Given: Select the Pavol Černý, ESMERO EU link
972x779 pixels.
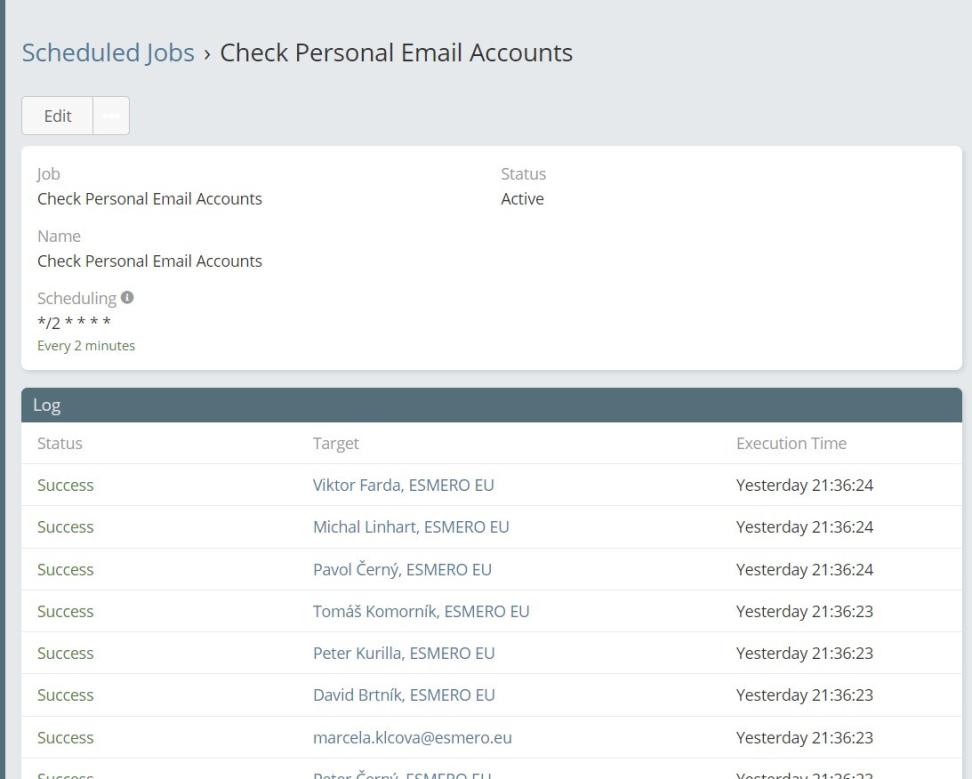Looking at the screenshot, I should [x=402, y=570].
